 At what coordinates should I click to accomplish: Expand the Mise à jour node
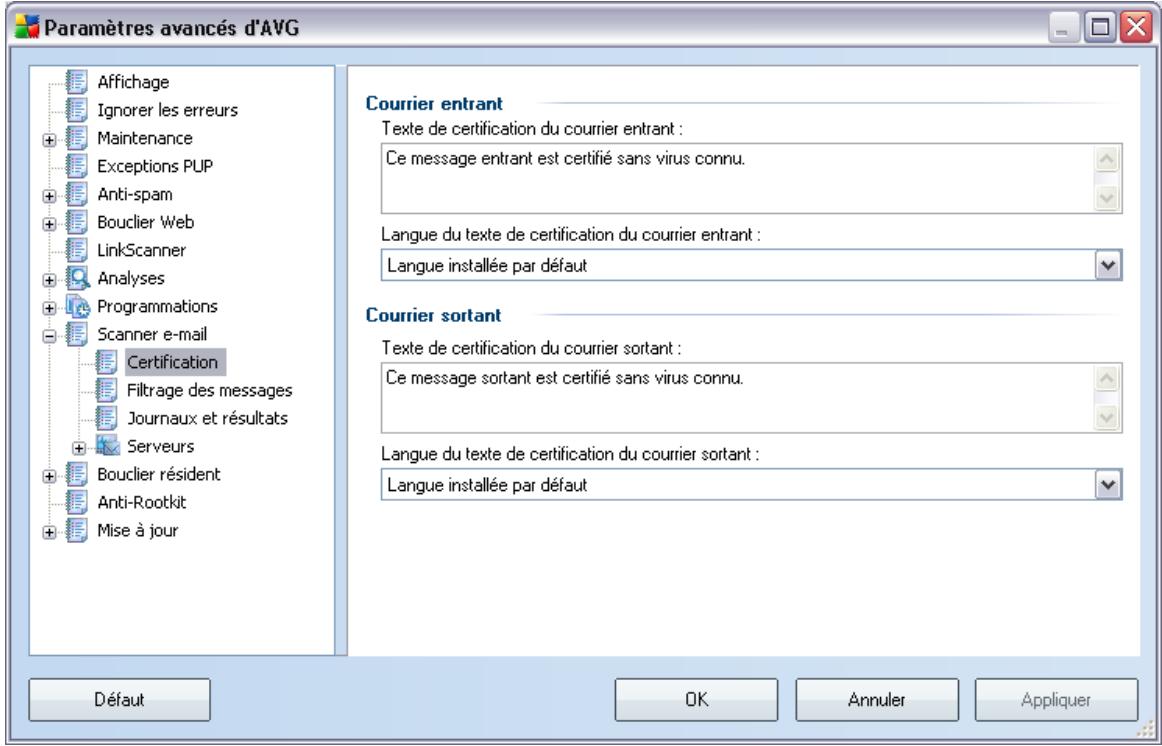click(x=50, y=533)
